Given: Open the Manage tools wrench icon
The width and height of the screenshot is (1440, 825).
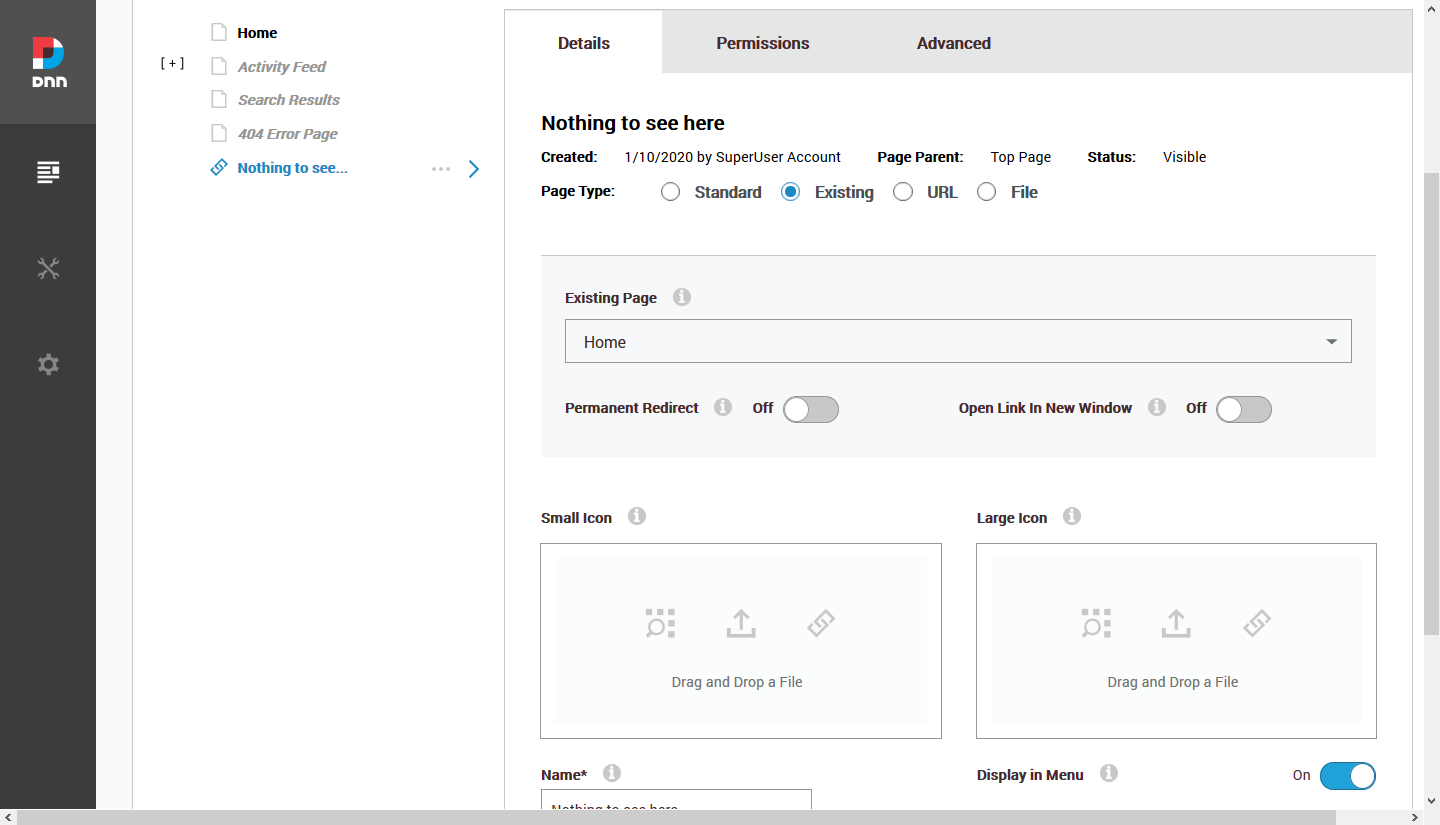Looking at the screenshot, I should (x=48, y=268).
